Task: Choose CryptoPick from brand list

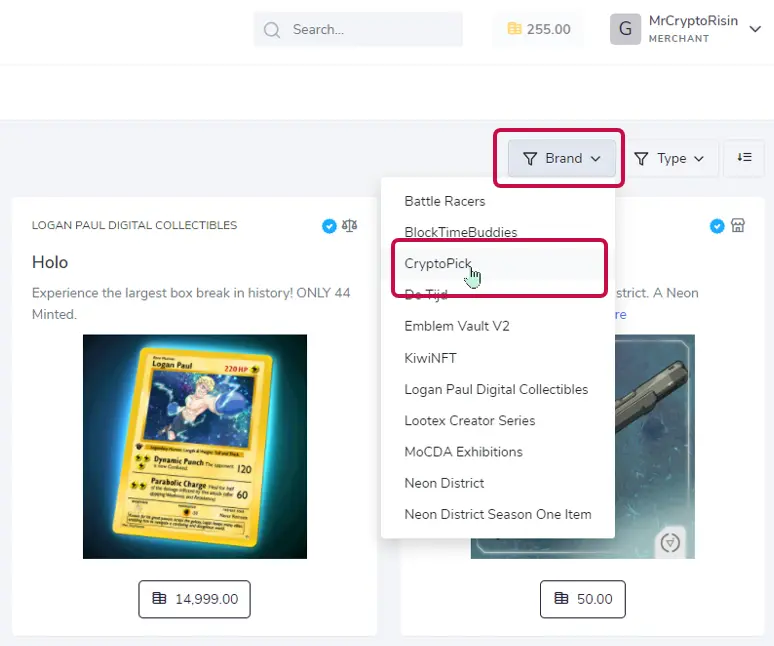Action: (499, 264)
